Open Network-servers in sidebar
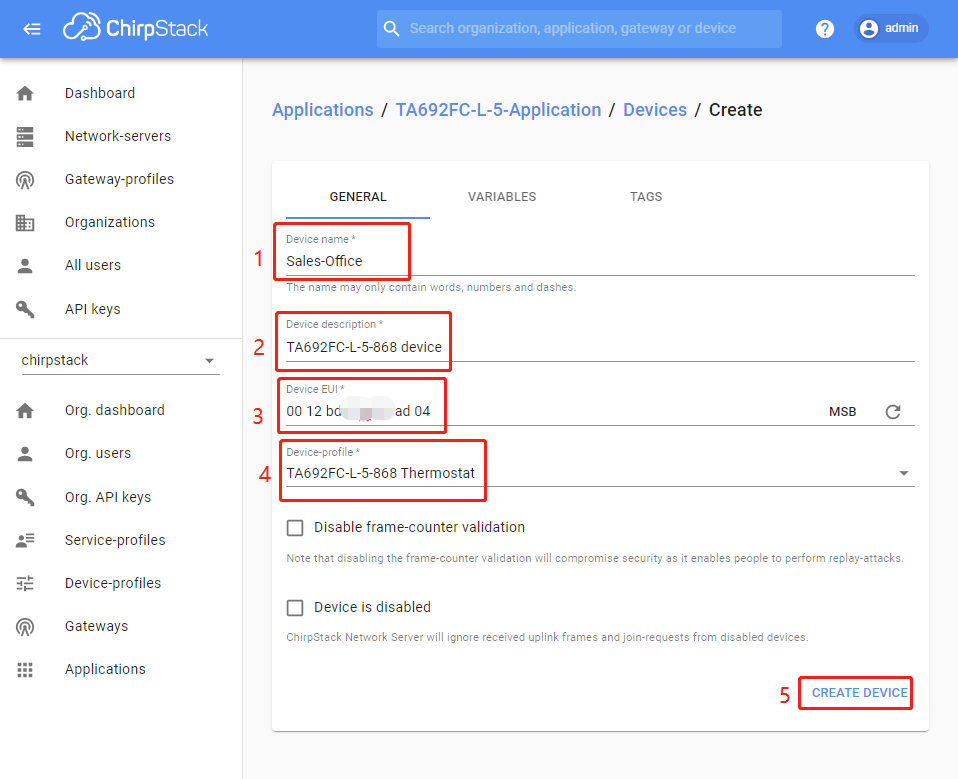The image size is (958, 779). coord(118,136)
